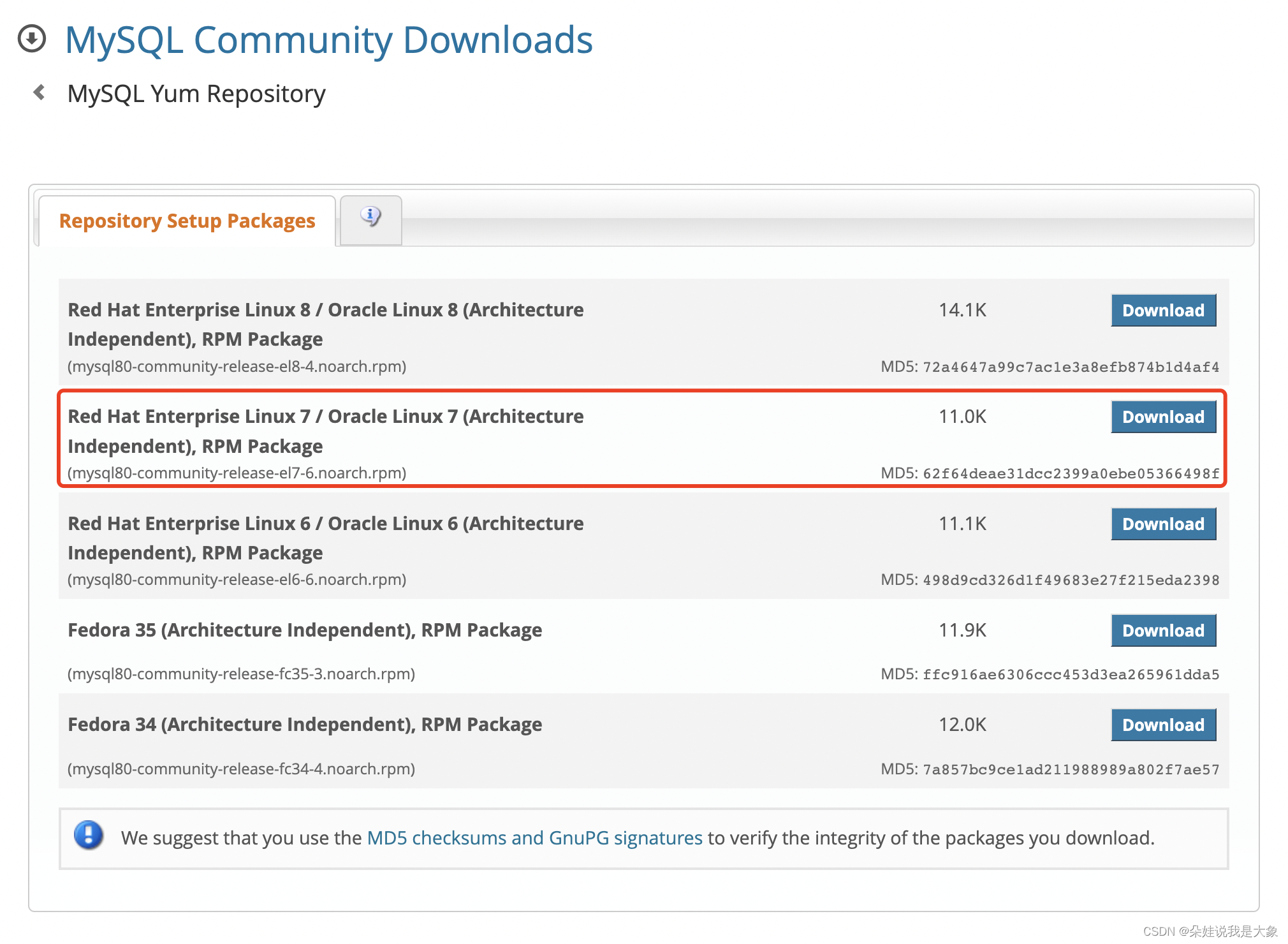Image resolution: width=1288 pixels, height=944 pixels.
Task: Select the Repository Setup Packages tab
Action: (x=187, y=221)
